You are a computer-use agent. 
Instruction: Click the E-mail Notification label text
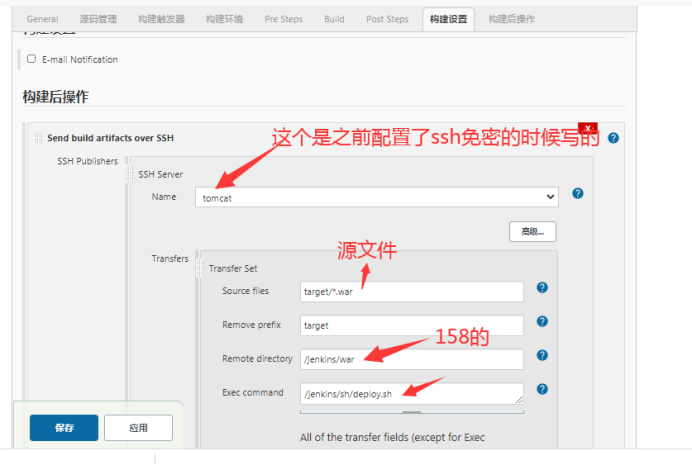tap(80, 60)
